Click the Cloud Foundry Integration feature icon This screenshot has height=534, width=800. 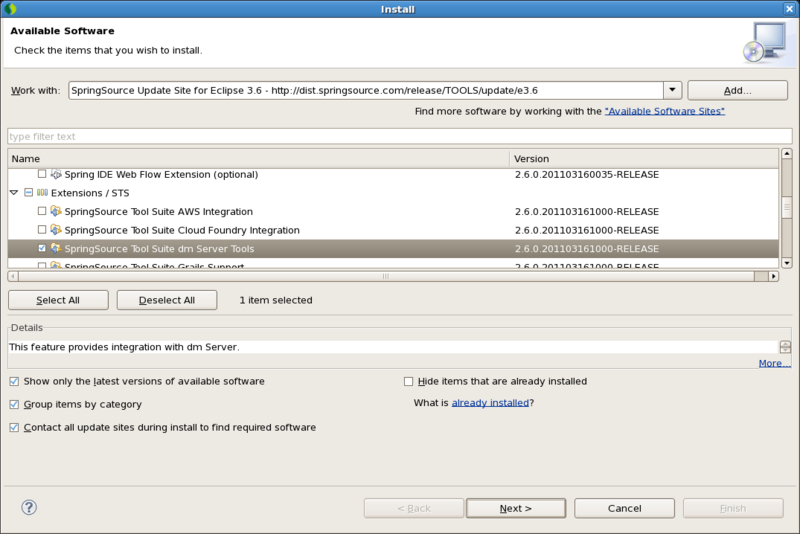pos(56,230)
